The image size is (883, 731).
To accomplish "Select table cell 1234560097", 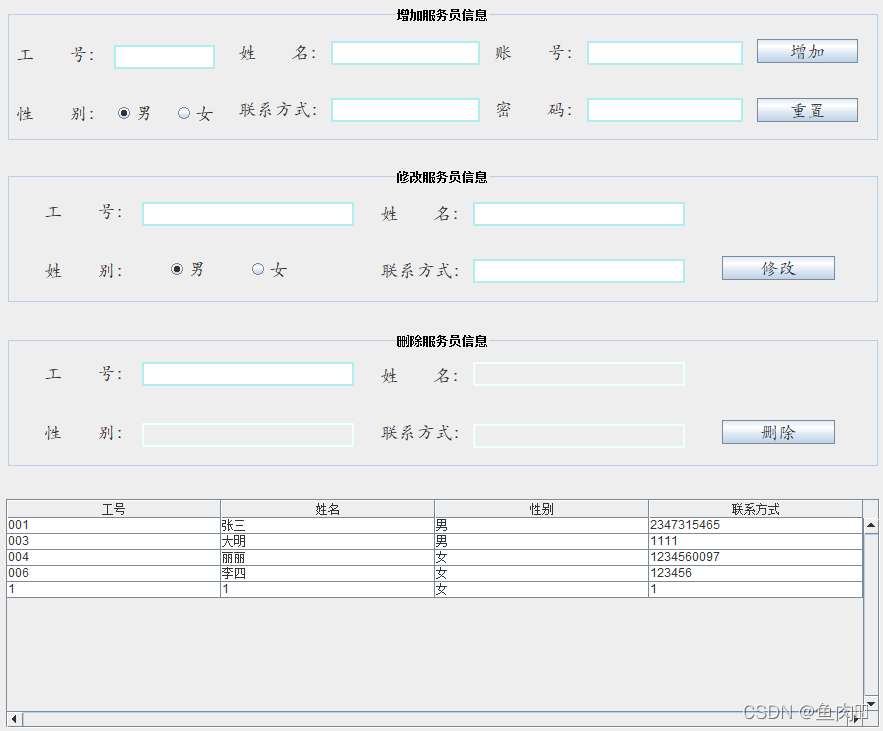I will 755,558.
